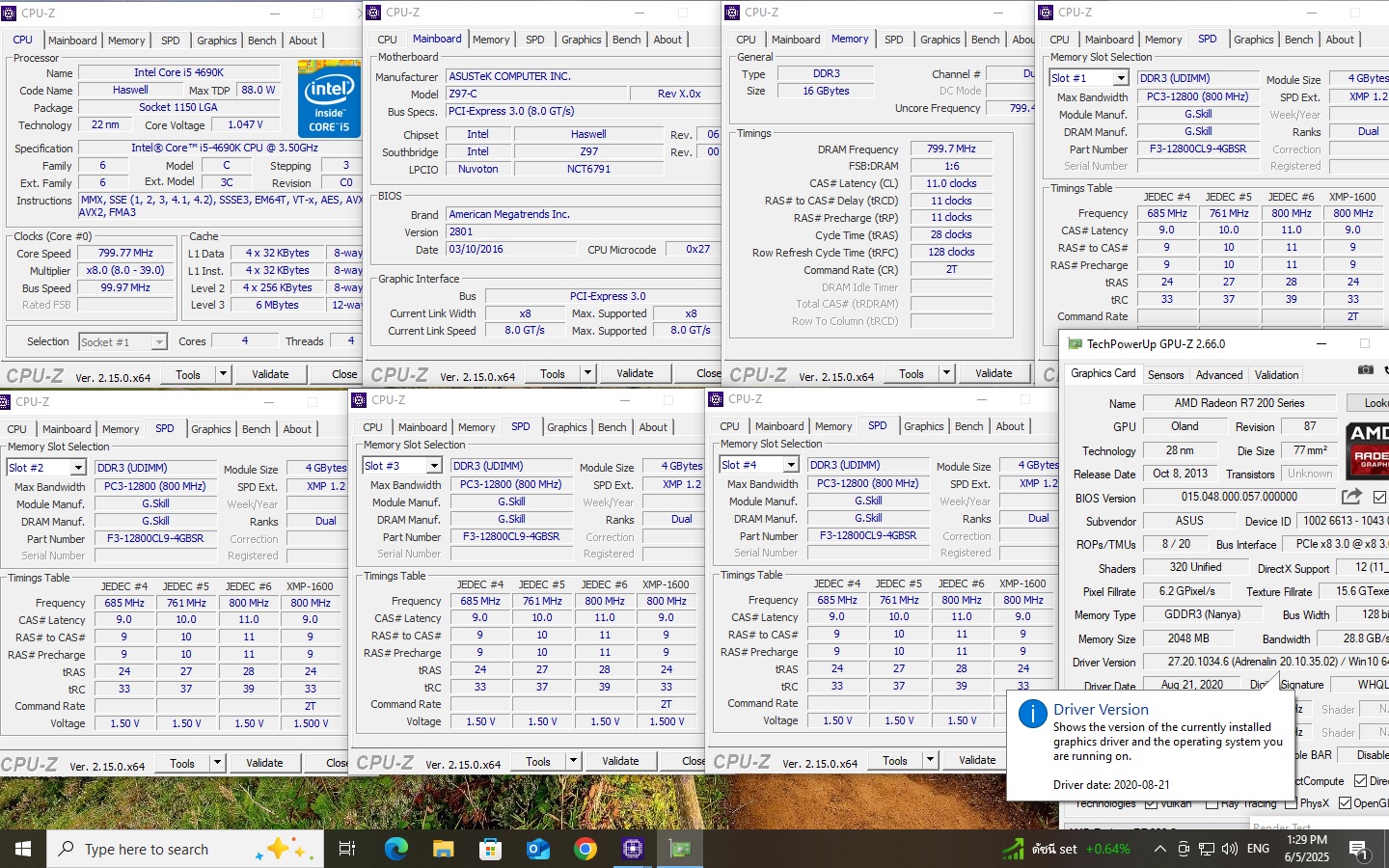
Task: Open the Slot #2 memory slot dropdown
Action: 78,468
